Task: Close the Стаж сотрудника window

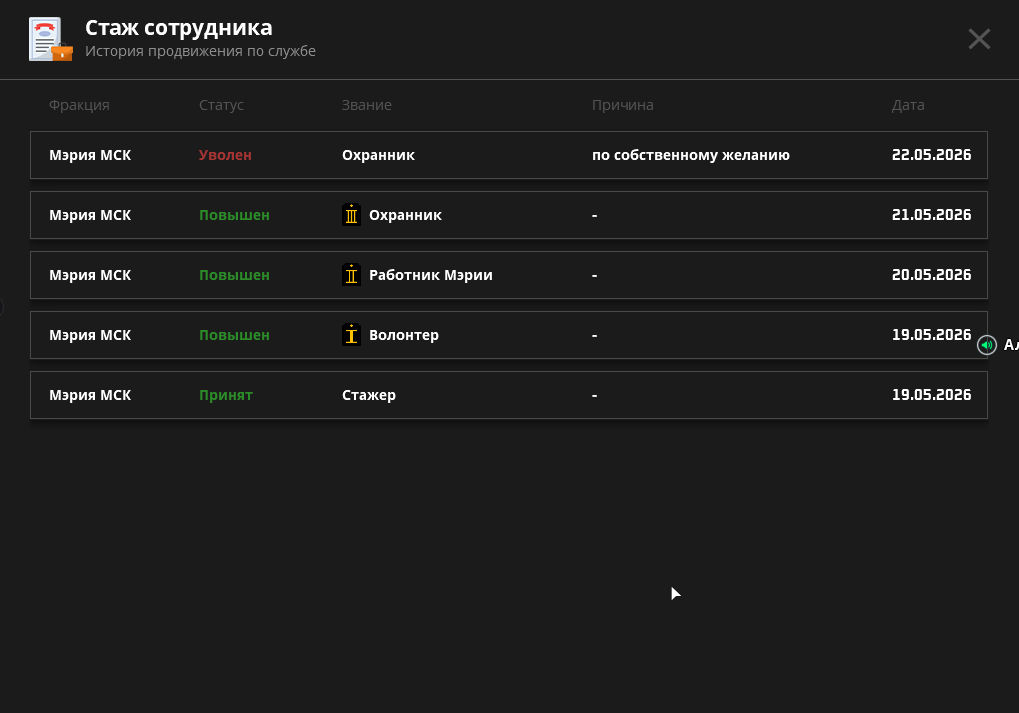Action: [x=979, y=39]
